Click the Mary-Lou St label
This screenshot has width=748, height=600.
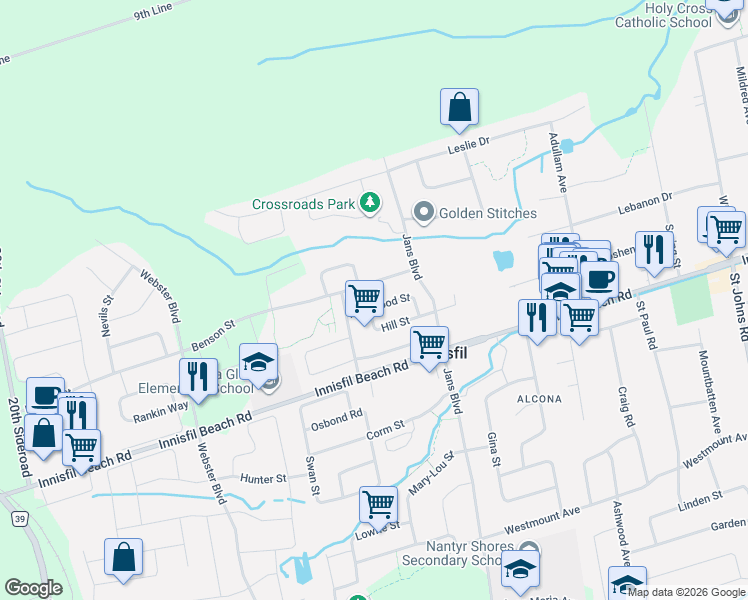[431, 473]
